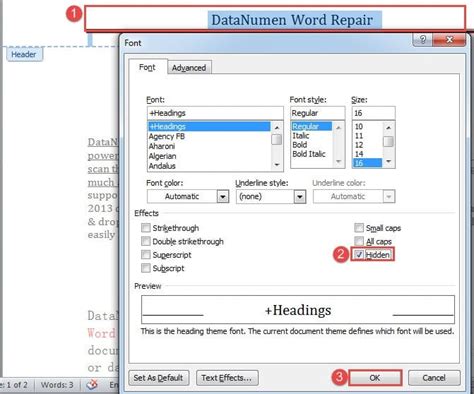Viewport: 474px width, 394px height.
Task: Click the Font style input field
Action: [x=317, y=113]
